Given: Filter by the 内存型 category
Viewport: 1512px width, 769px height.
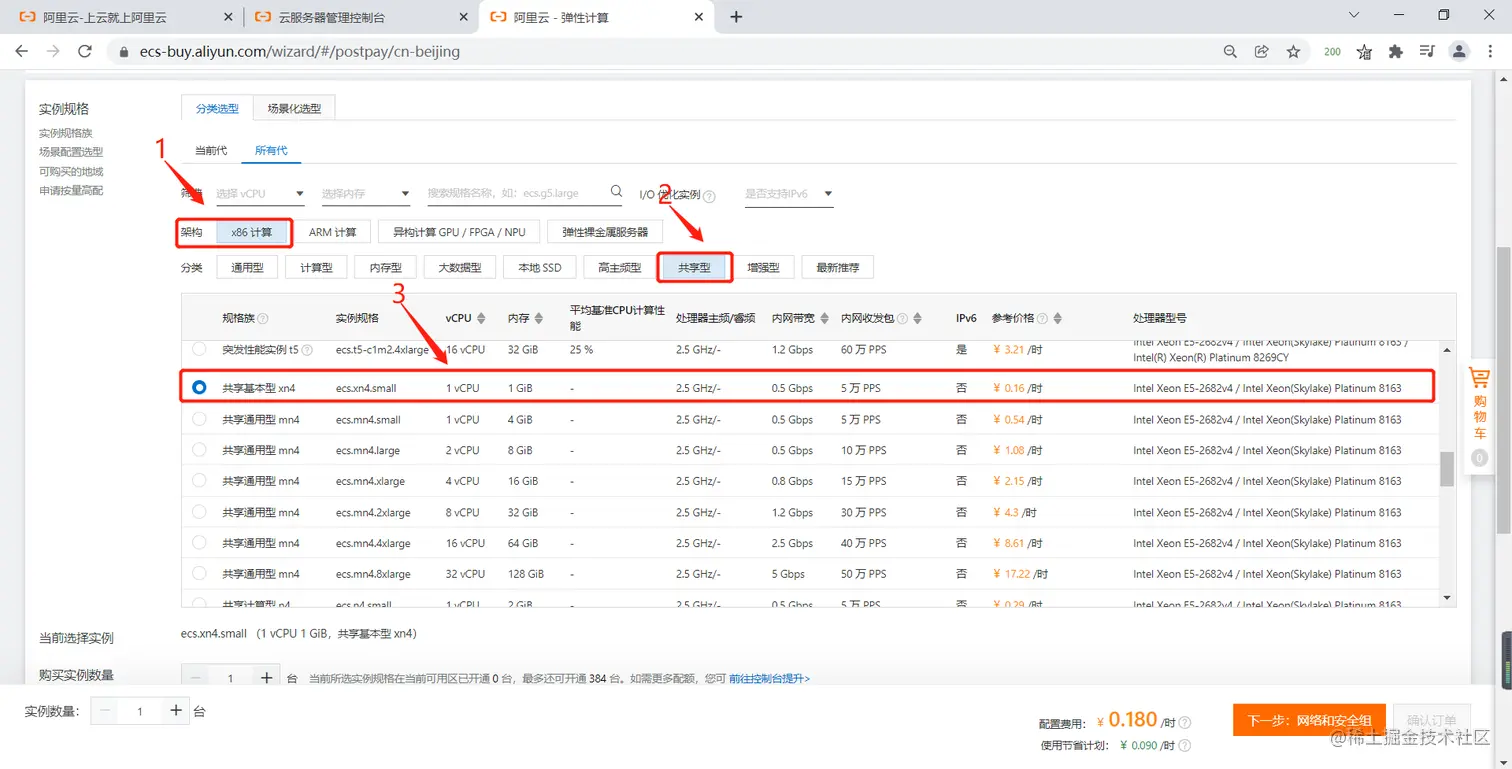Looking at the screenshot, I should (x=385, y=267).
